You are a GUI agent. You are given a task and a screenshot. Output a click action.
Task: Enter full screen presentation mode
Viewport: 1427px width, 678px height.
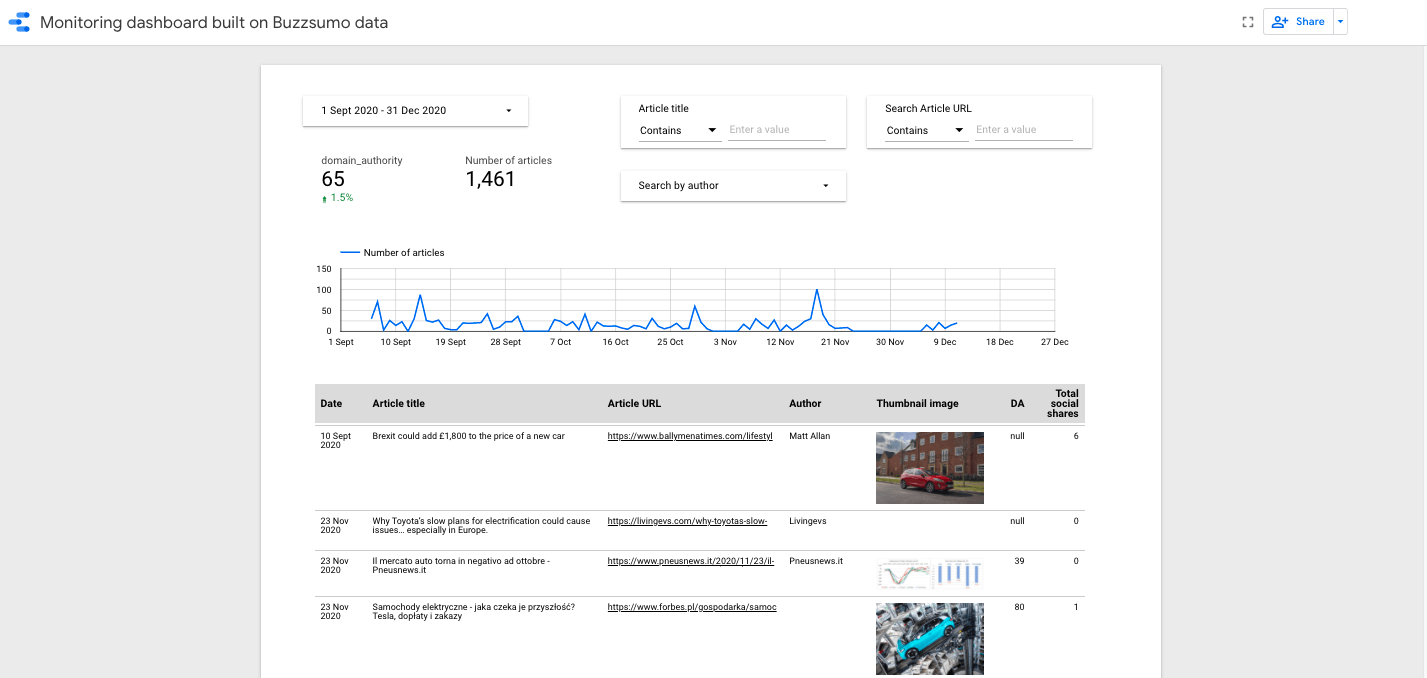[1247, 21]
